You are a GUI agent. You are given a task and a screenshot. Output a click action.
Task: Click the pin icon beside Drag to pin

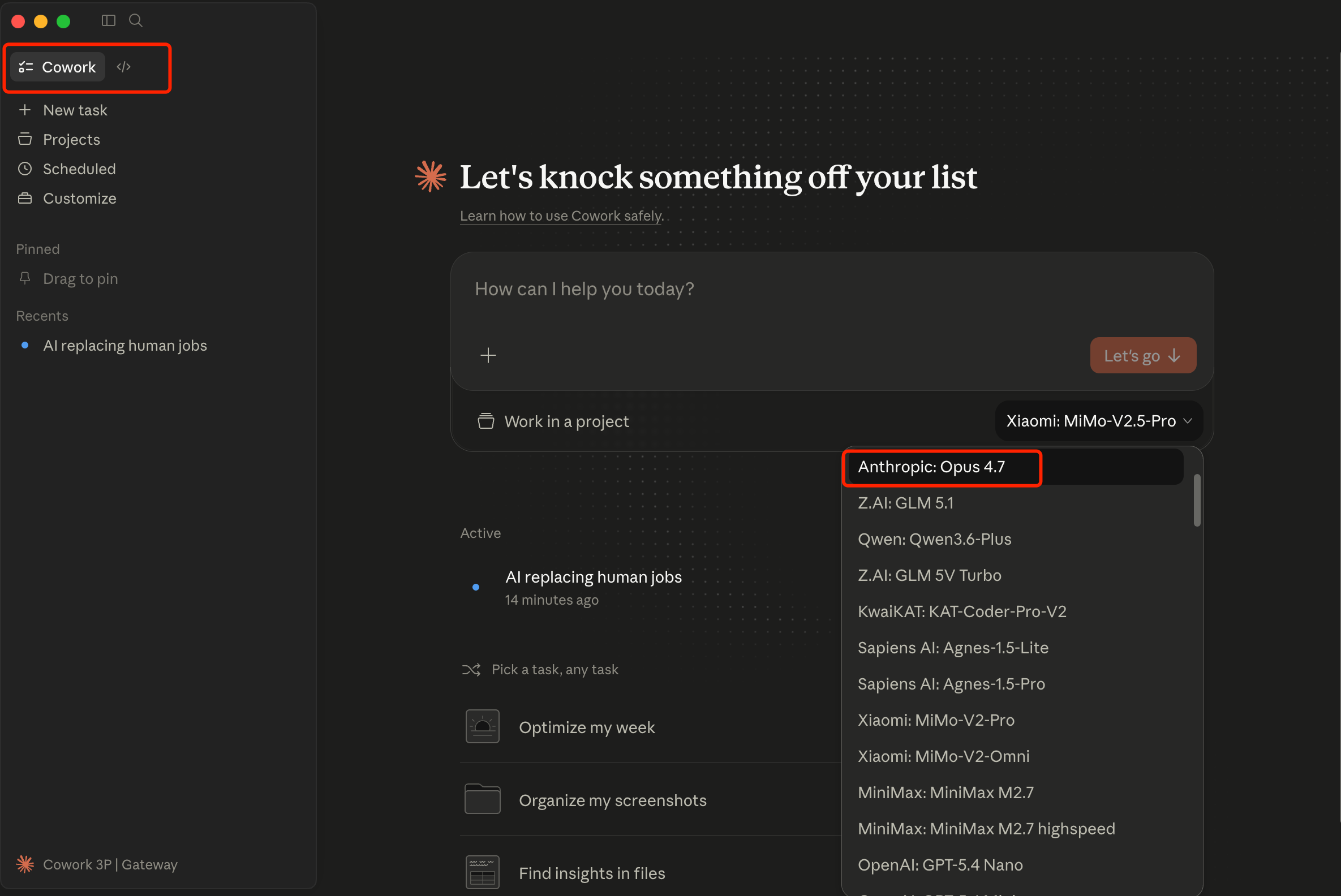(24, 278)
